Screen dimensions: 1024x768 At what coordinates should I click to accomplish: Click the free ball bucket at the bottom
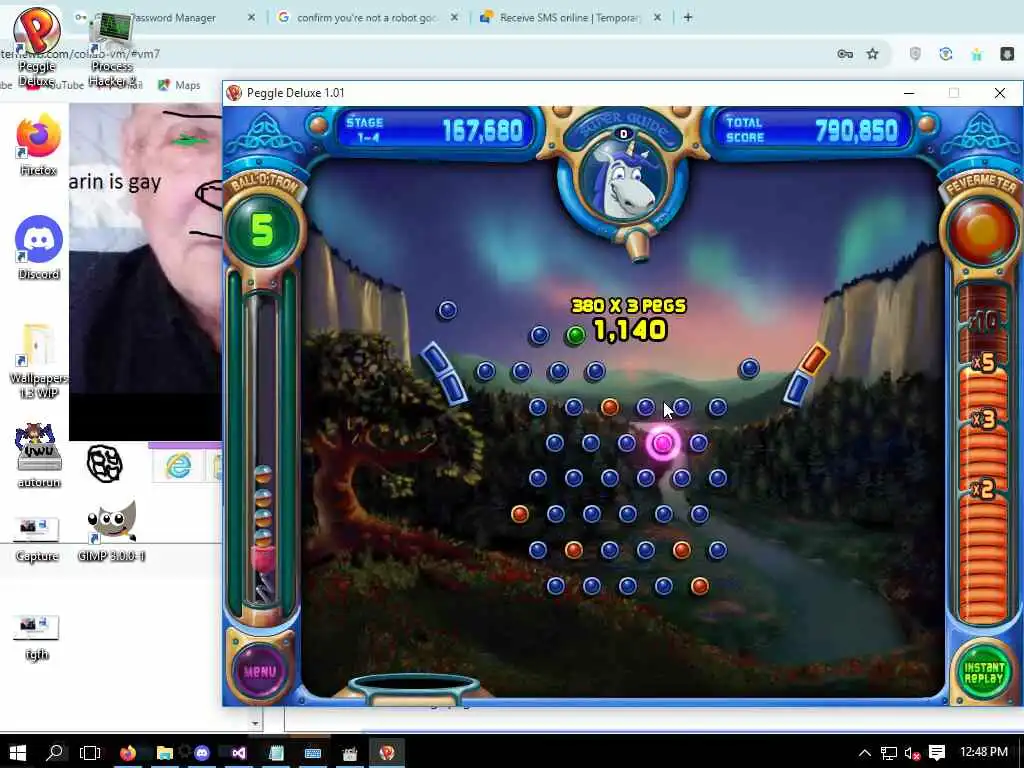[x=414, y=689]
